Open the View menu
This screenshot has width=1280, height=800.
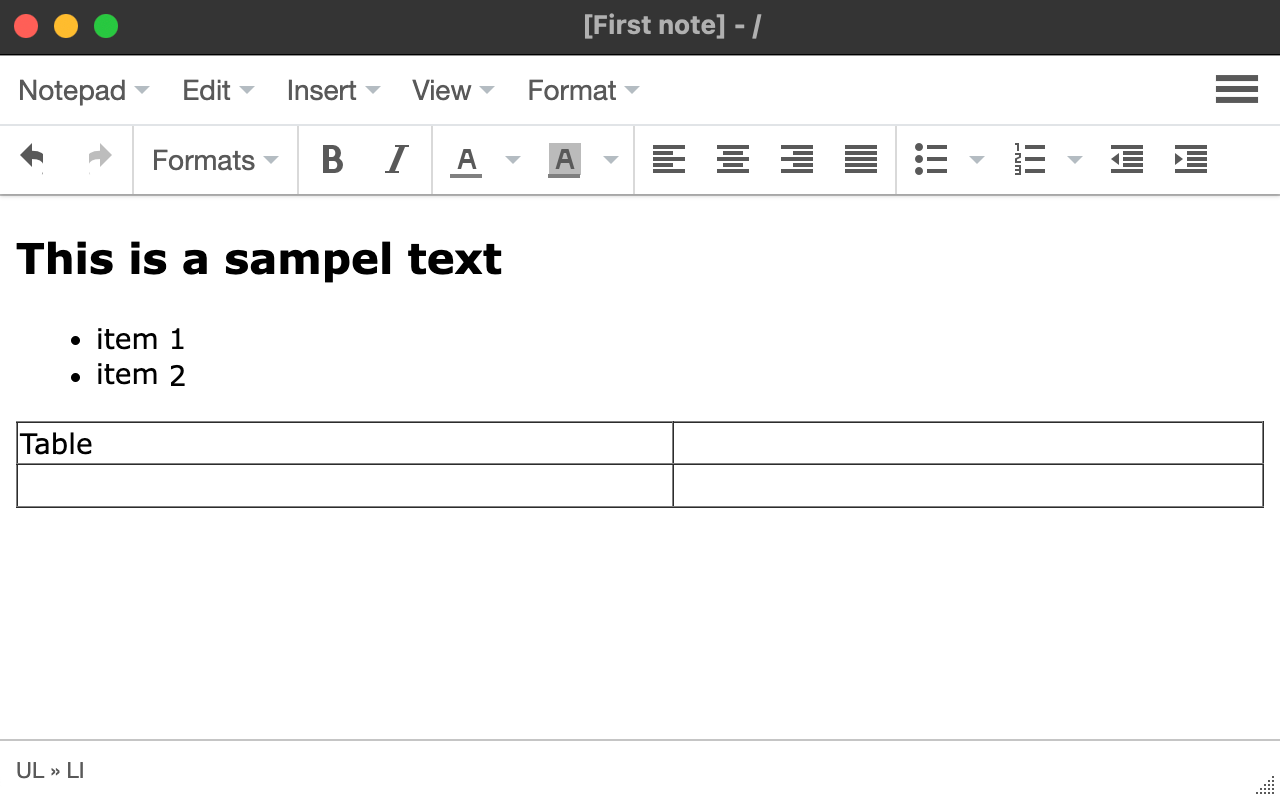click(453, 90)
